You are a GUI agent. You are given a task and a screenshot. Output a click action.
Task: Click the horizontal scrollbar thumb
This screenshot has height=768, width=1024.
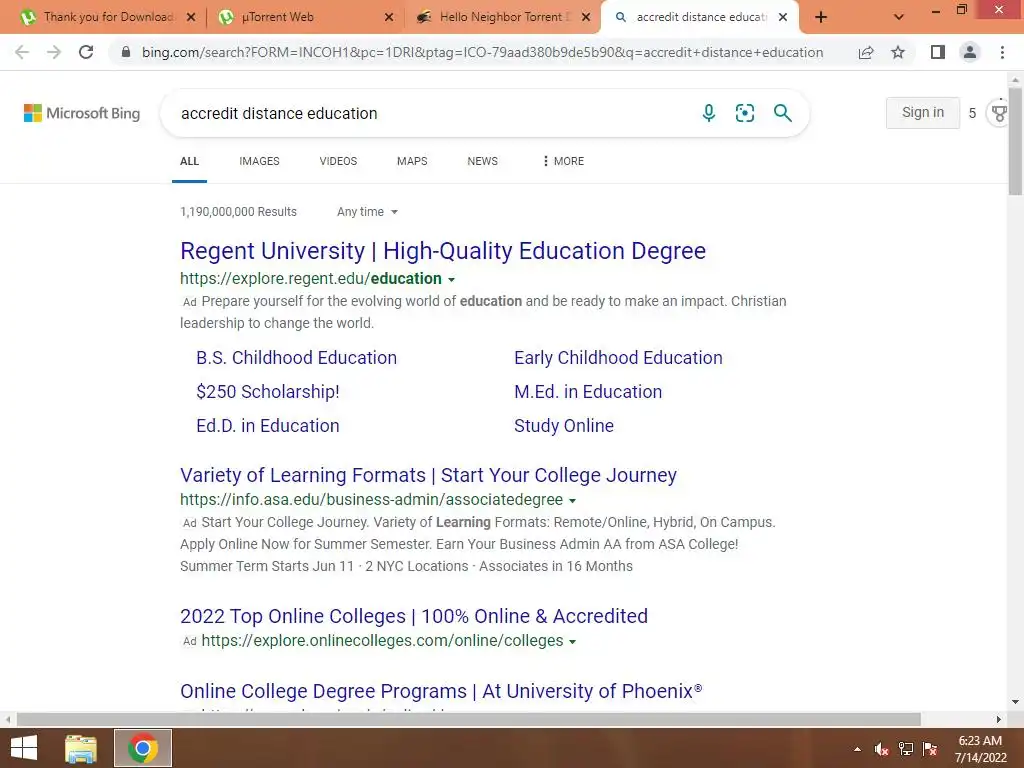(468, 719)
